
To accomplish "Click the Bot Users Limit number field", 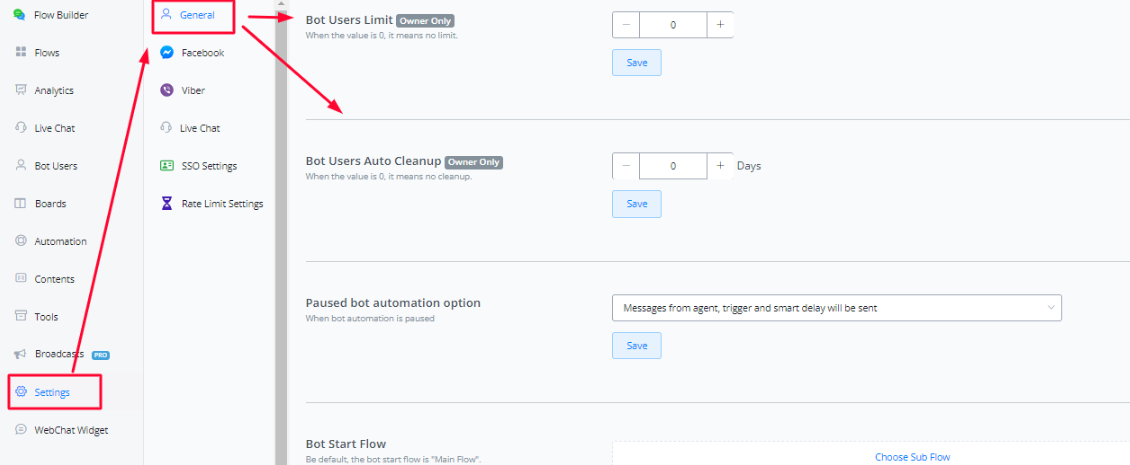I will pos(673,25).
